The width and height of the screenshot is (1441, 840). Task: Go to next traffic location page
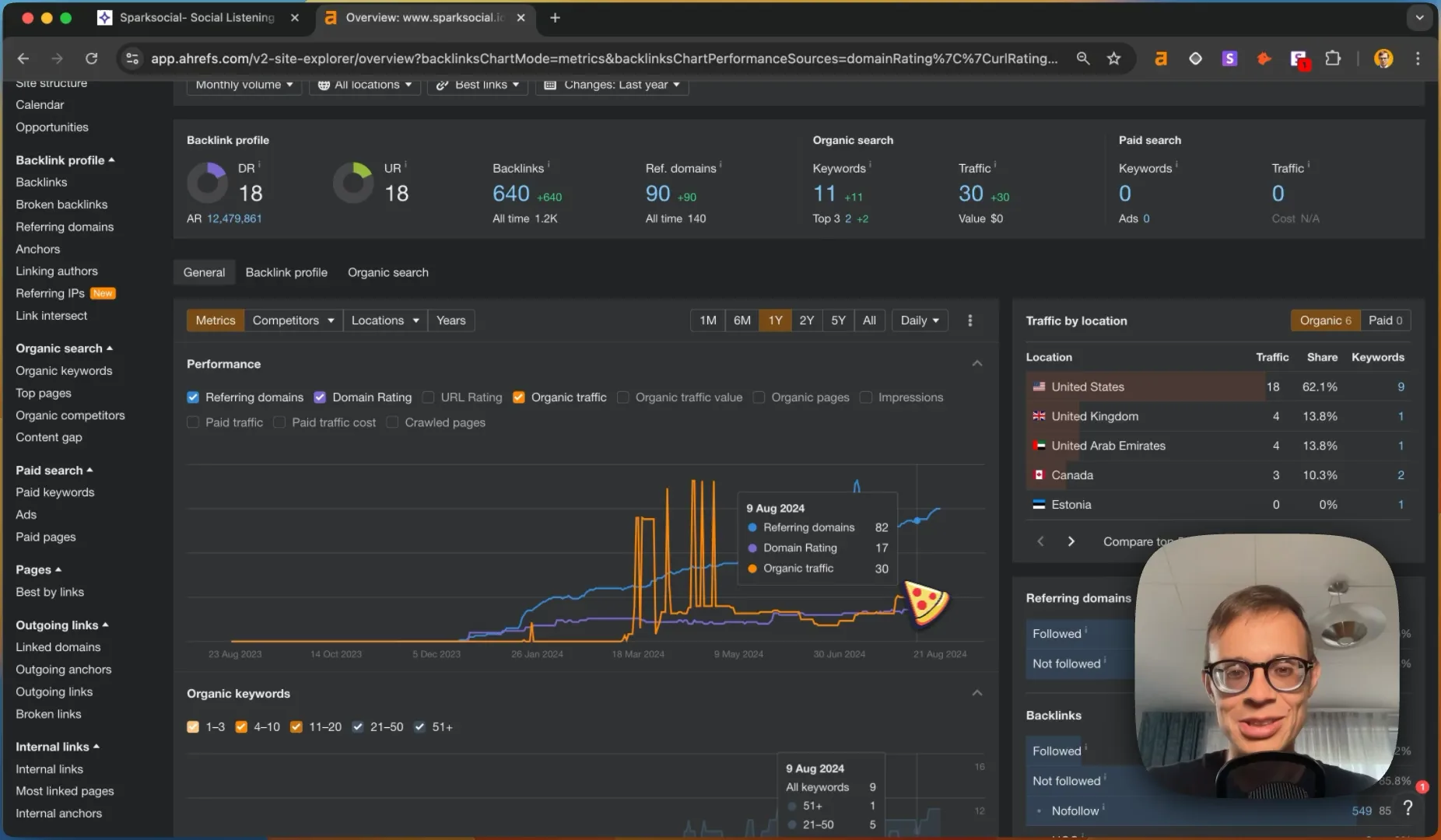coord(1071,541)
